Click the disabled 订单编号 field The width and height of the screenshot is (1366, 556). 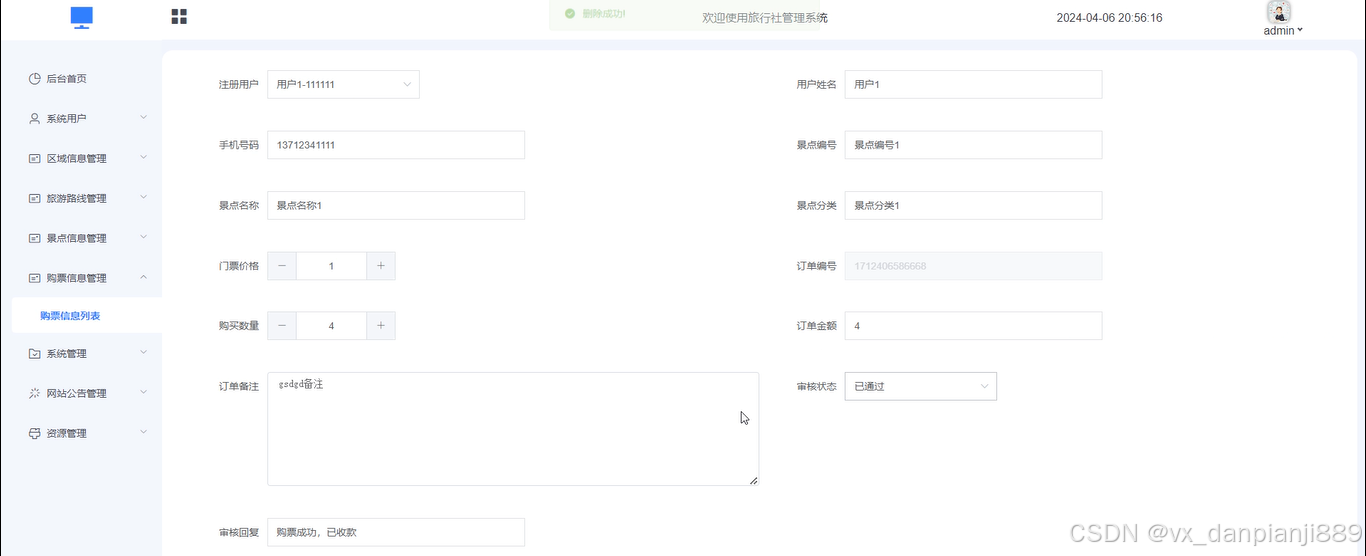coord(973,266)
